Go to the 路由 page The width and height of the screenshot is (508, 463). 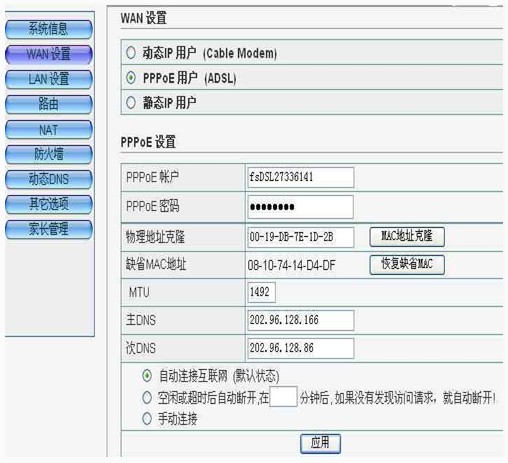tap(49, 104)
